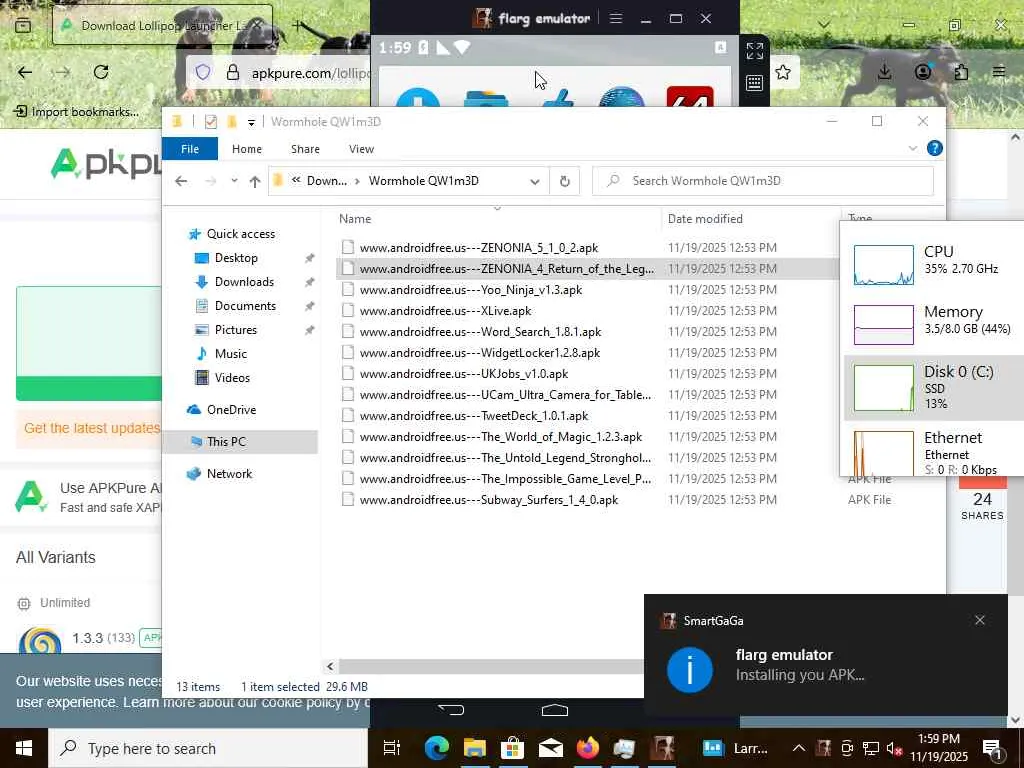1024x768 pixels.
Task: Select Documents in navigation pane
Action: (245, 306)
